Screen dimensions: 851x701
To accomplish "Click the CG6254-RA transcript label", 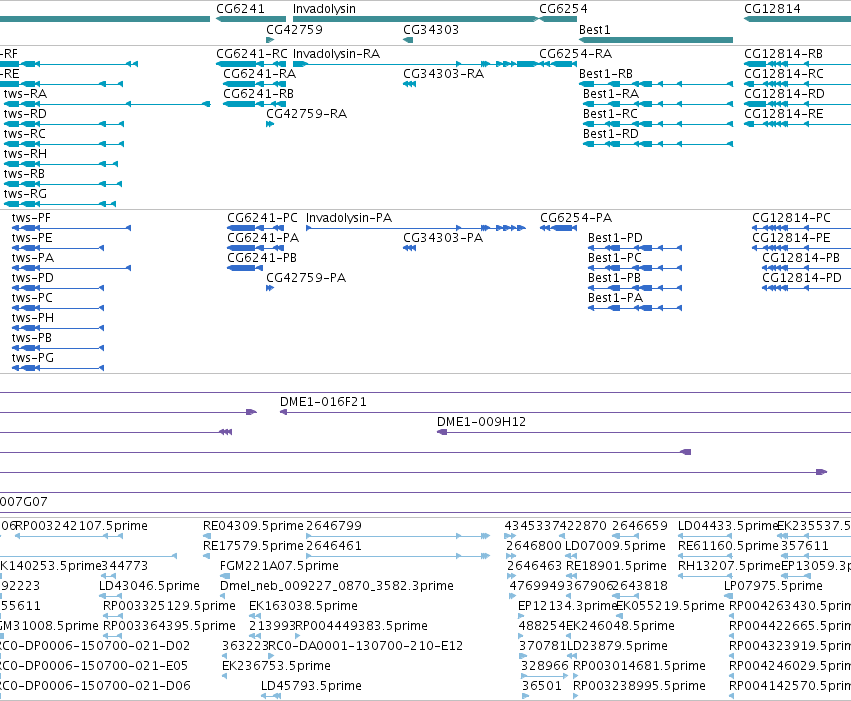I will tap(575, 54).
